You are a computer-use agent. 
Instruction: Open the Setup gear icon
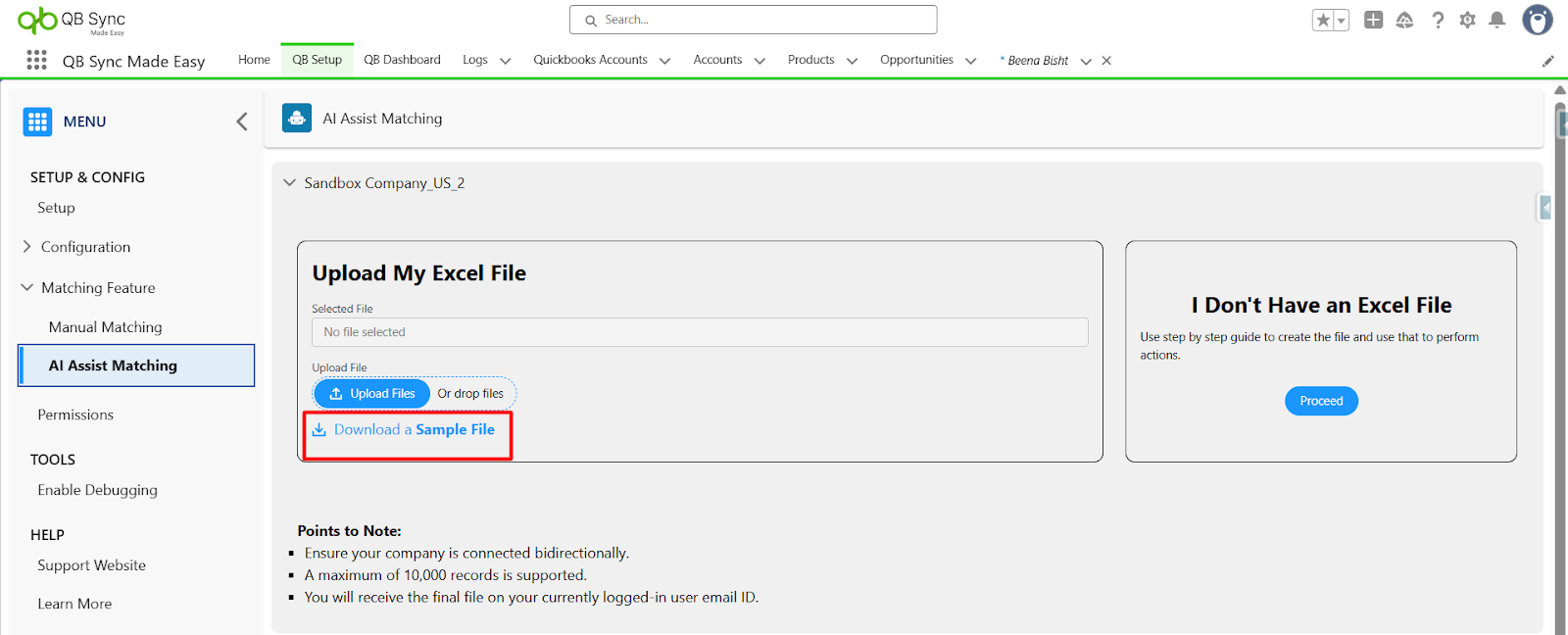[1467, 20]
